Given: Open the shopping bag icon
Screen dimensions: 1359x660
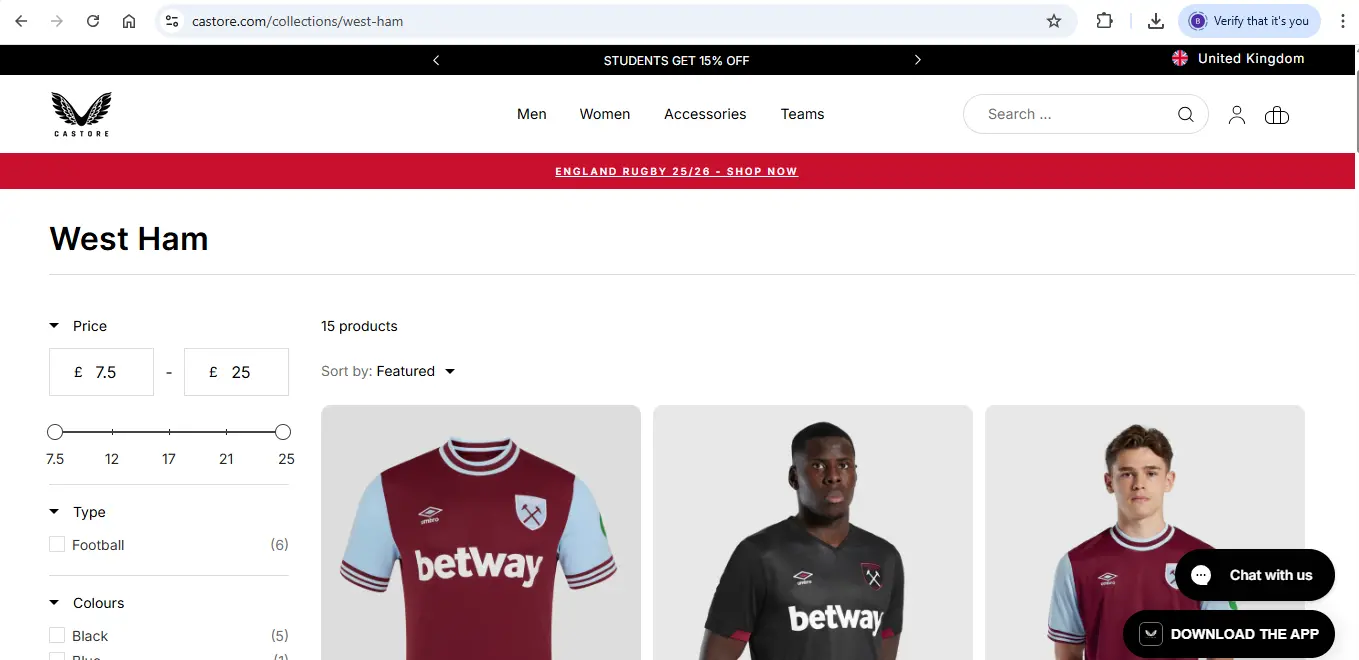Looking at the screenshot, I should (x=1277, y=115).
